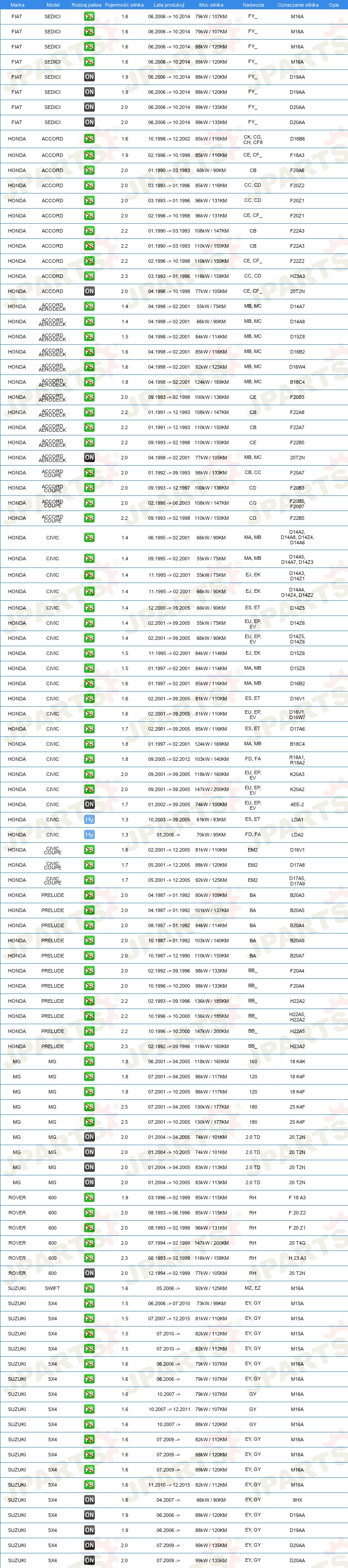Select petrol icon in Accord Aerodeck D16W4 row

[89, 367]
